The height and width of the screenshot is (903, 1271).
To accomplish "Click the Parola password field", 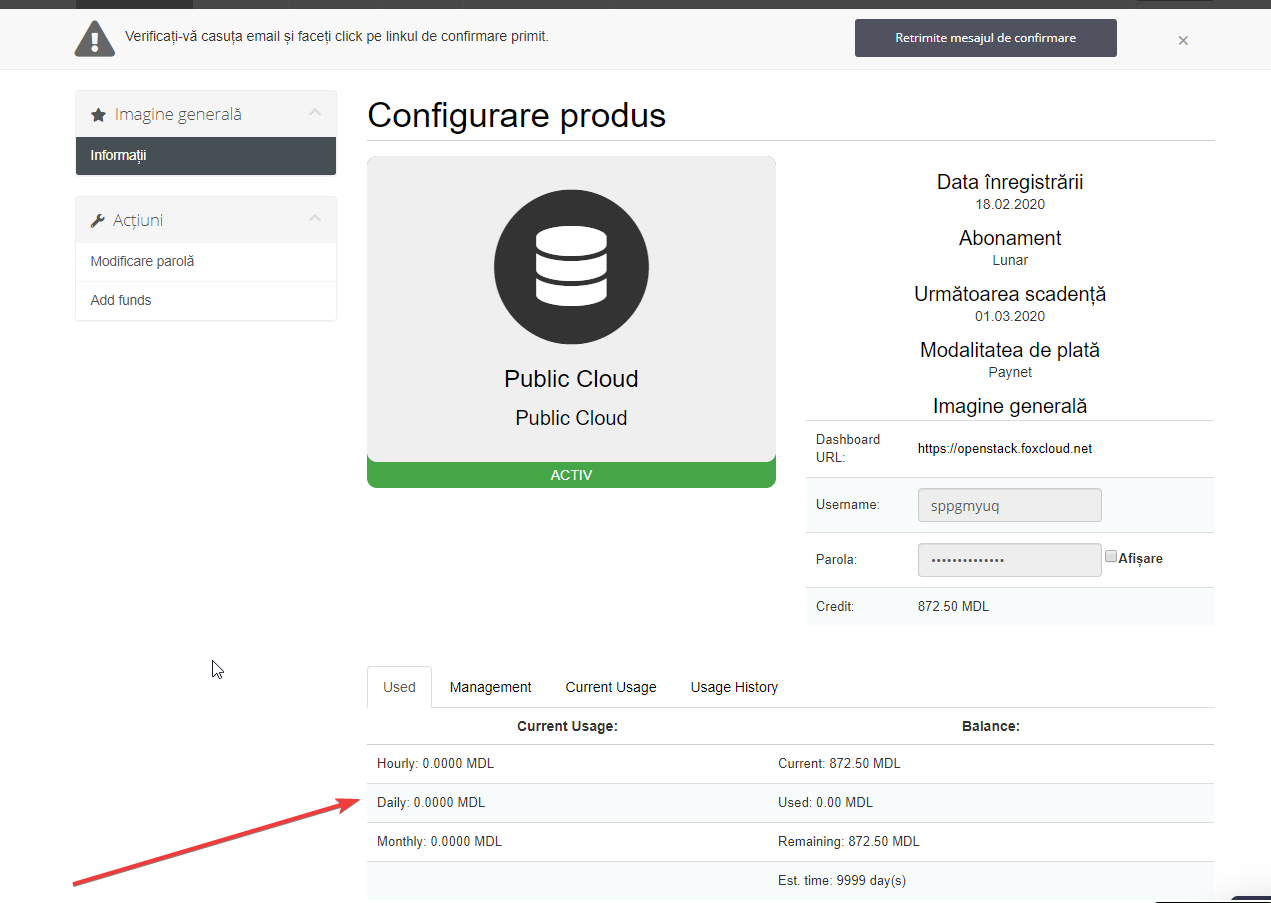I will tap(1009, 560).
